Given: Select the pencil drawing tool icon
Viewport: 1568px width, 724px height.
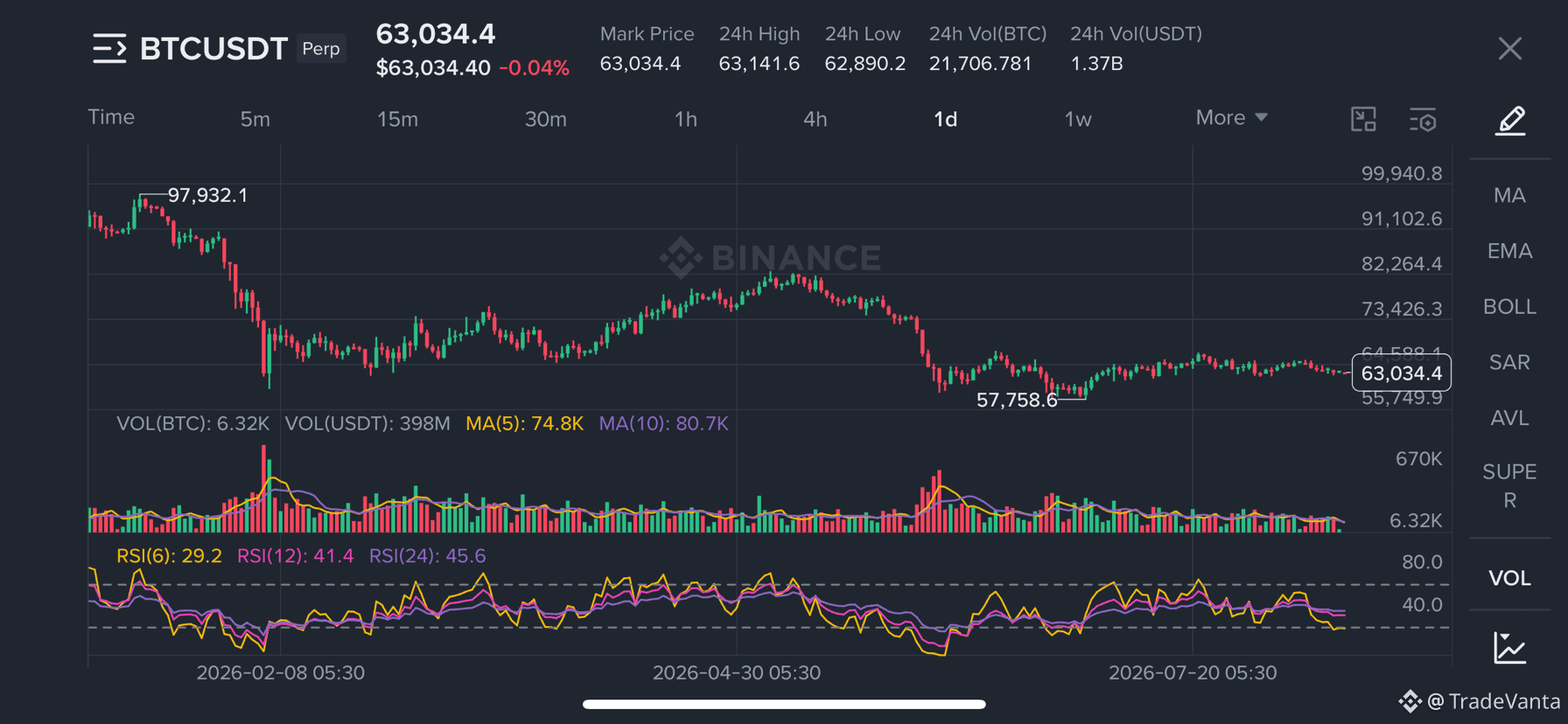Looking at the screenshot, I should coord(1509,120).
